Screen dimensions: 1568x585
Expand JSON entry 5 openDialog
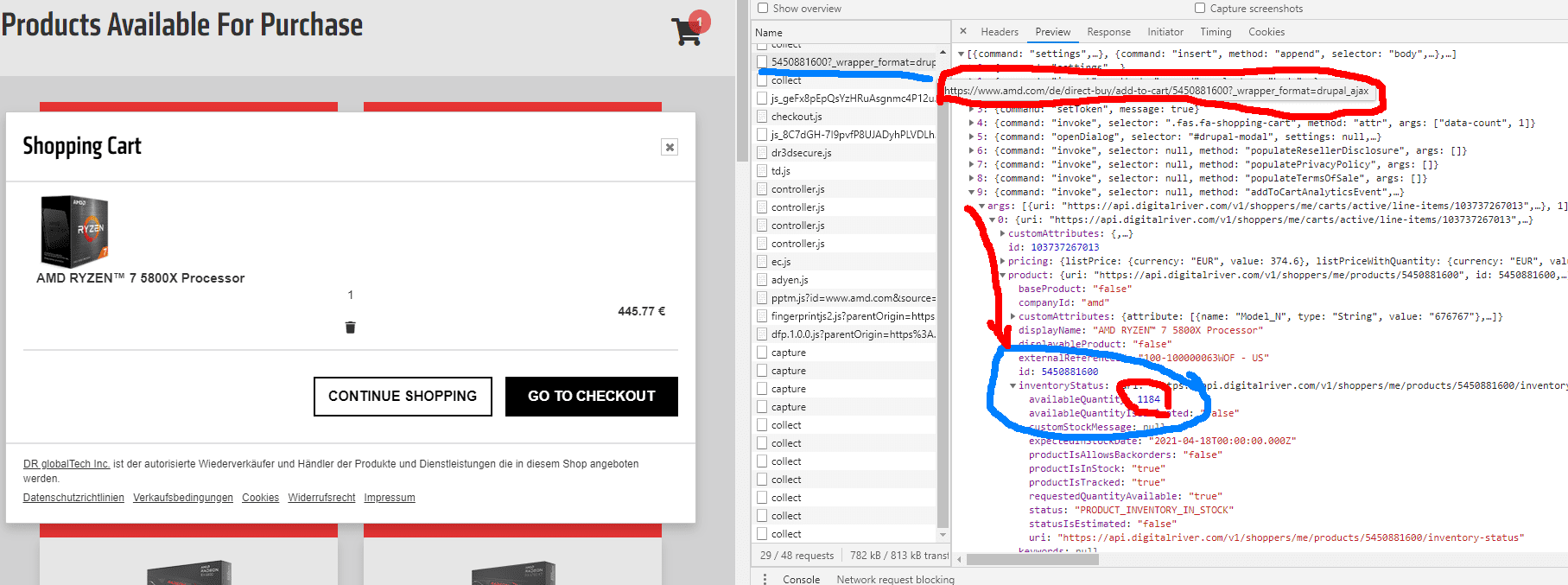tap(971, 137)
